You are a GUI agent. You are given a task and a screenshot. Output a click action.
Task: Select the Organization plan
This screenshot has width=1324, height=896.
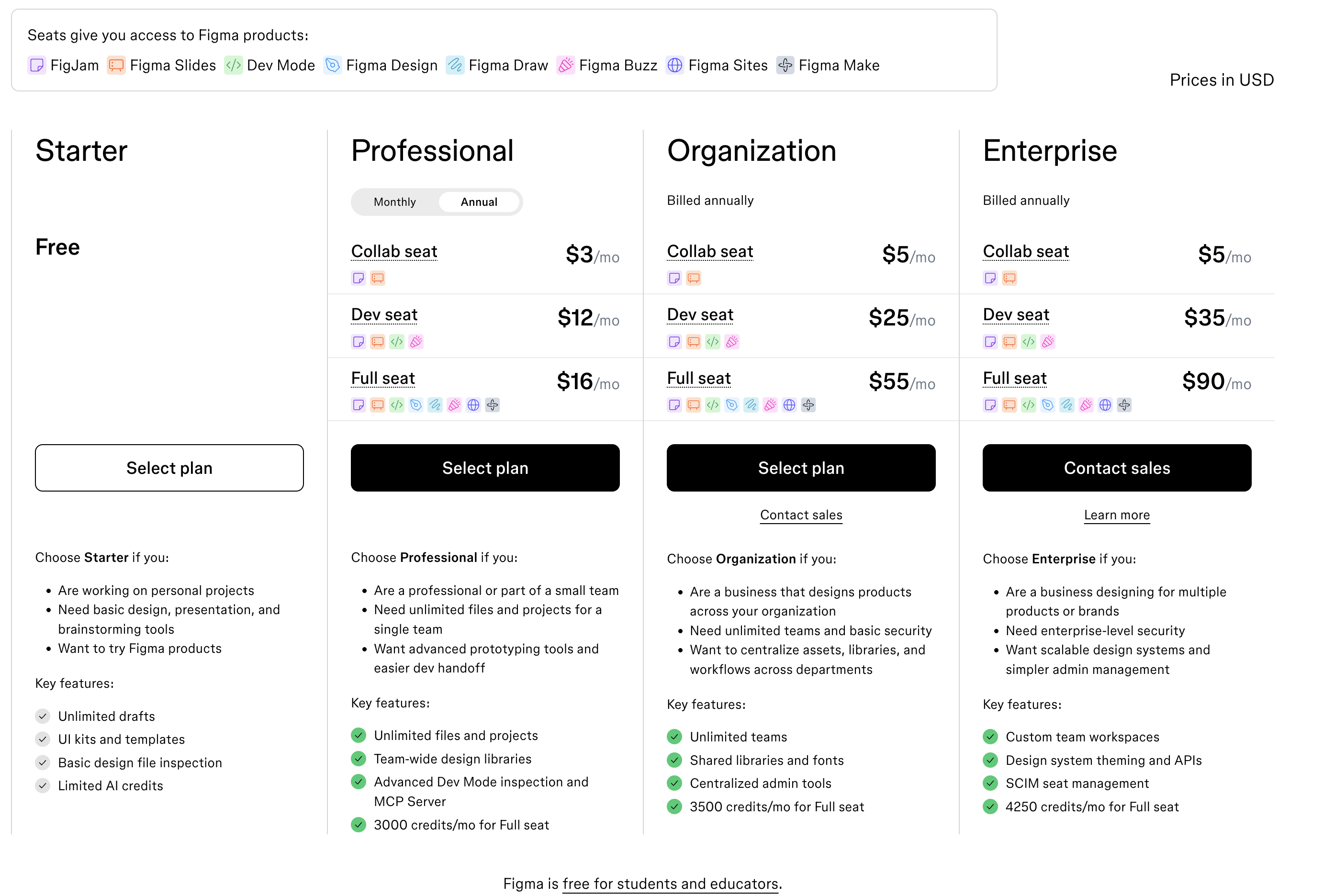[x=800, y=468]
